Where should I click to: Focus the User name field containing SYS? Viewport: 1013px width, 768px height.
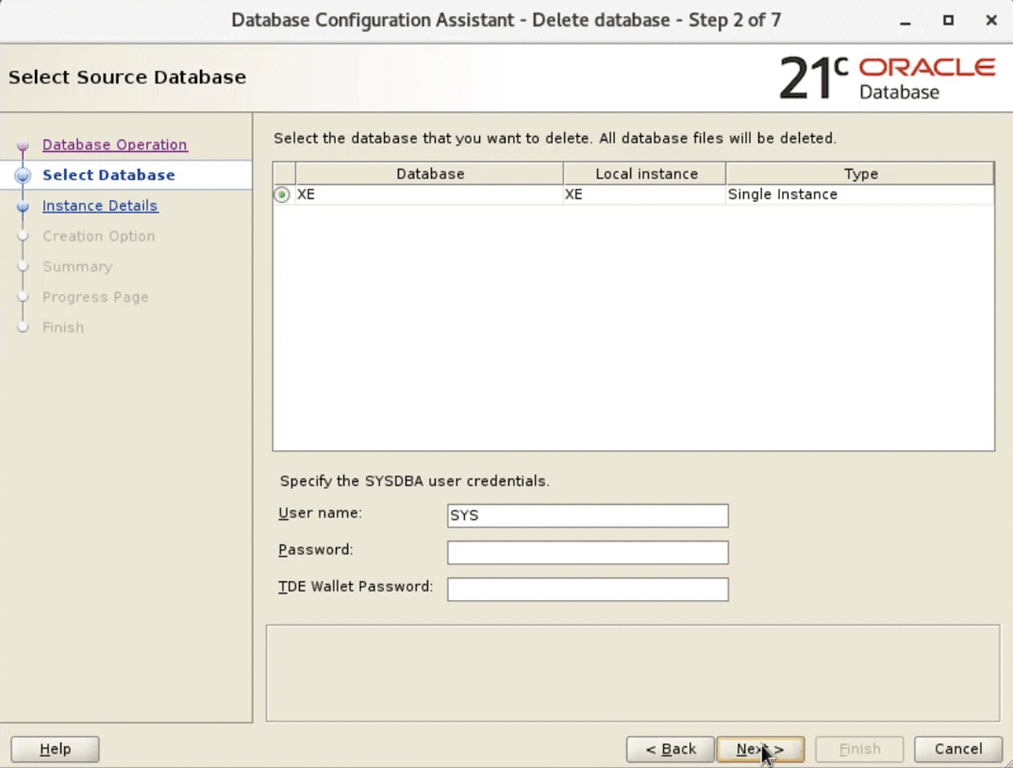(588, 515)
